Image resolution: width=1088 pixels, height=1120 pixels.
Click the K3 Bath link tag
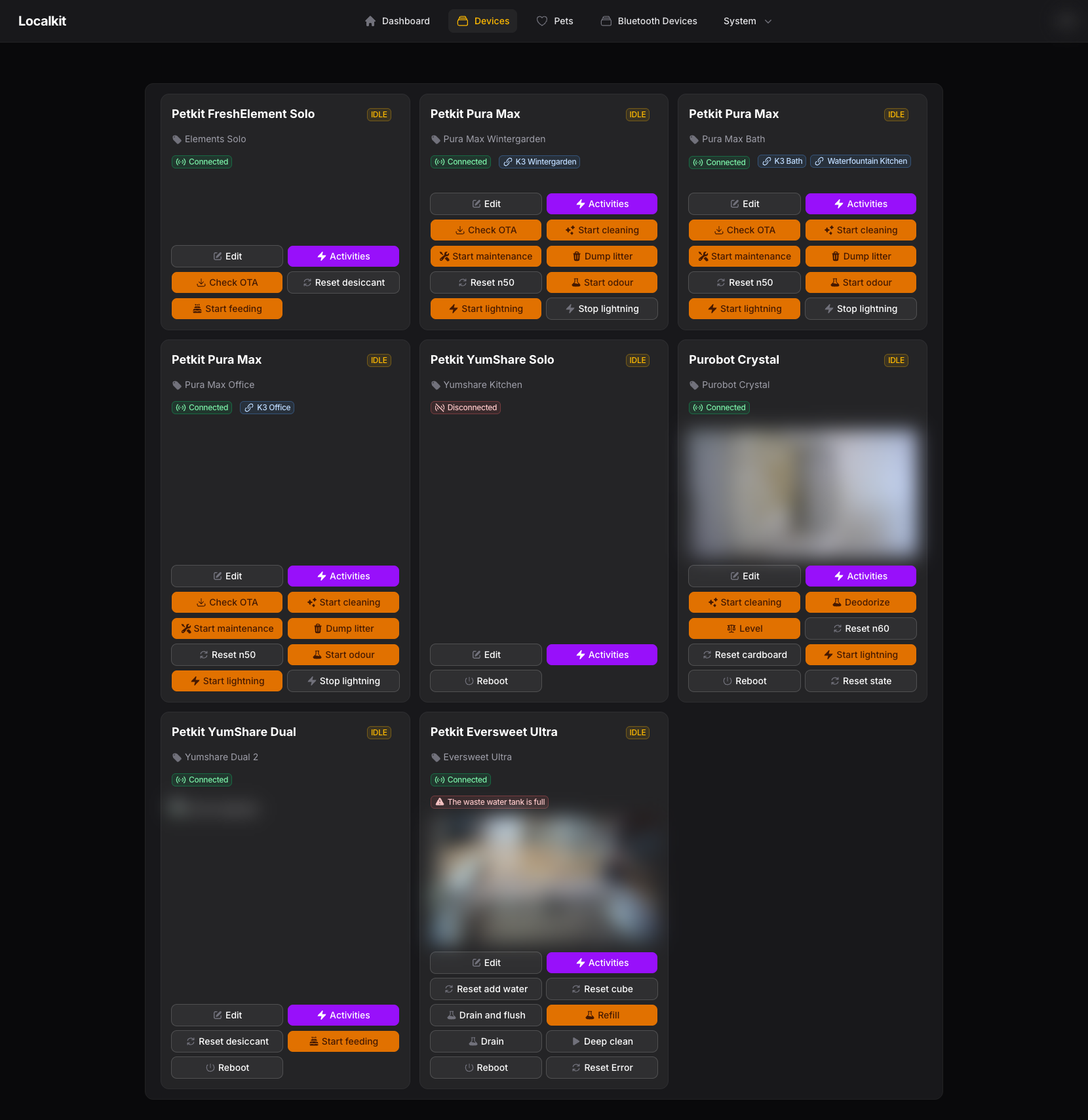pos(782,161)
